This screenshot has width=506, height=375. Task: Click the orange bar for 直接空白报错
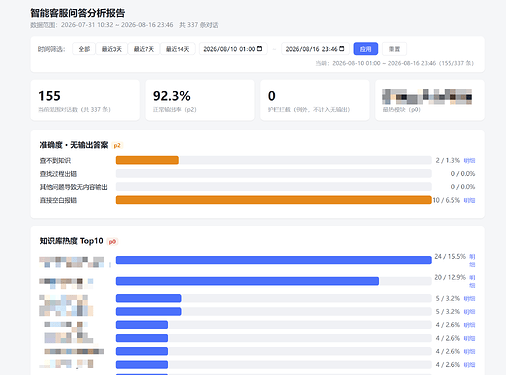coord(274,200)
